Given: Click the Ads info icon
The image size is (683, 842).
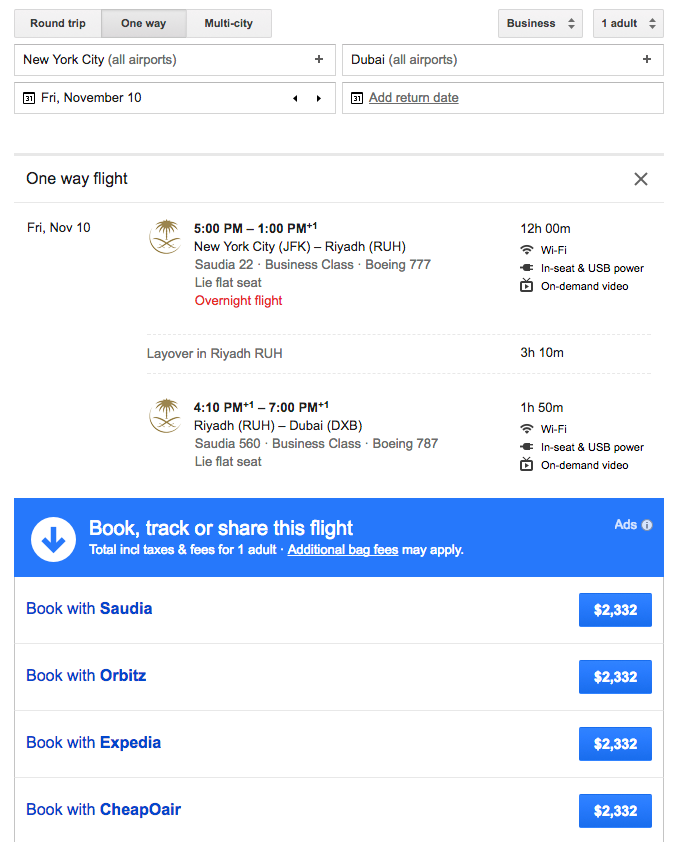Looking at the screenshot, I should point(647,525).
